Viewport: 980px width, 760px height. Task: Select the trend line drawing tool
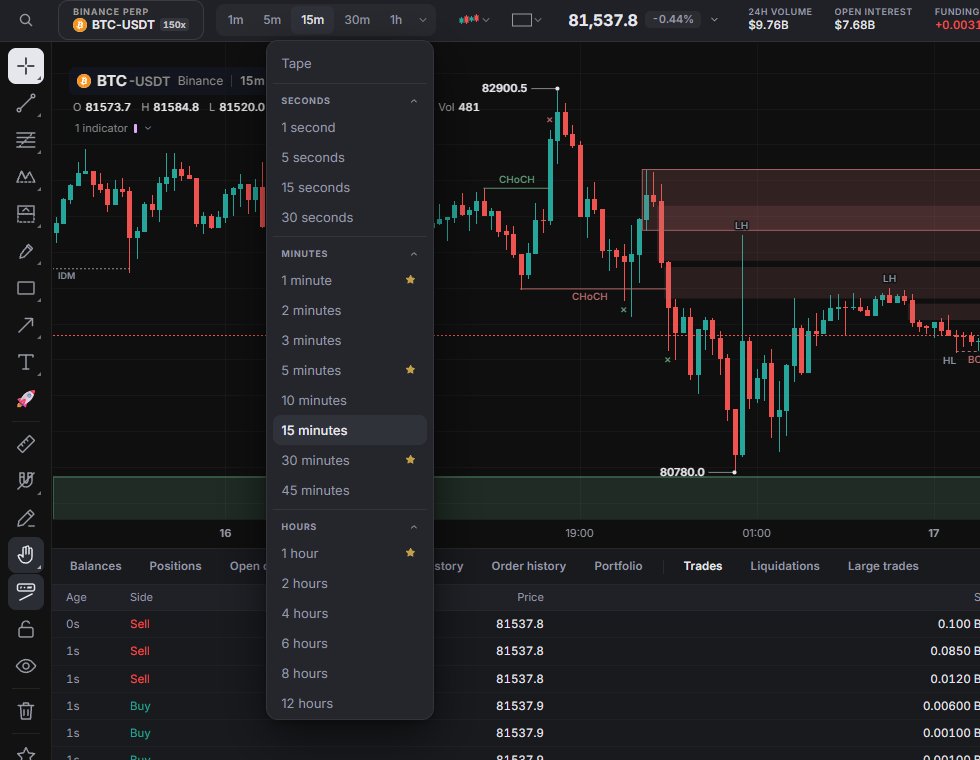(26, 103)
